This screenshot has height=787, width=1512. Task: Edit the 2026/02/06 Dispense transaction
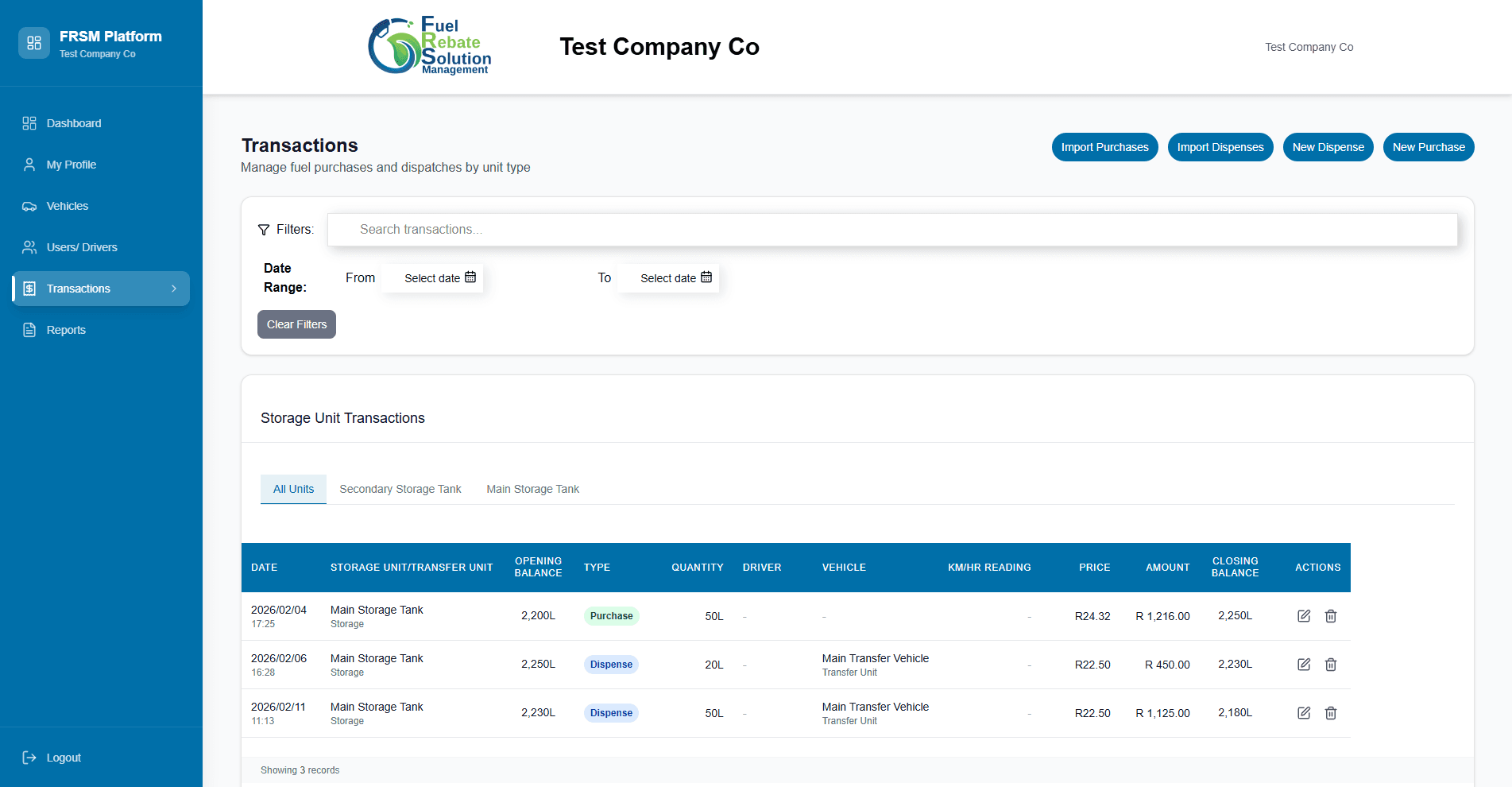pos(1304,665)
